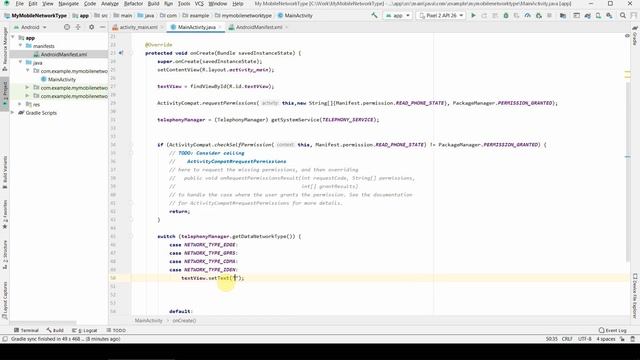
Task: Open the Terminal tool window
Action: pos(26,330)
